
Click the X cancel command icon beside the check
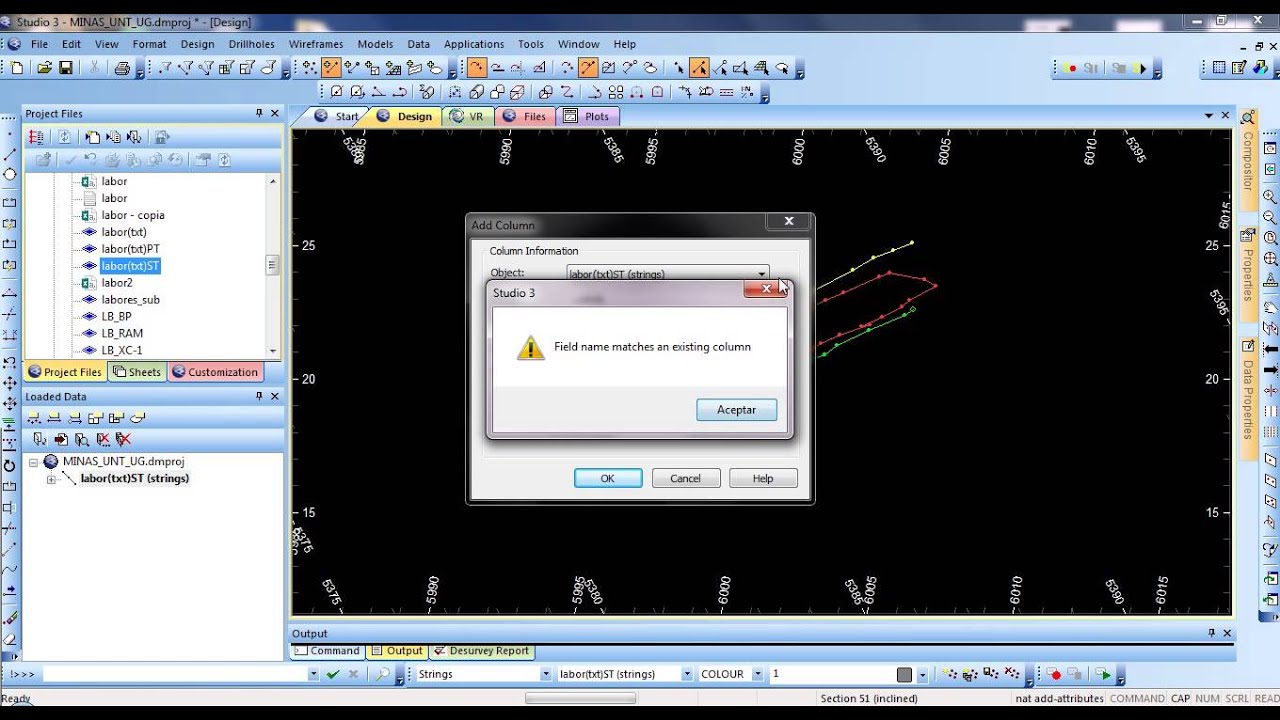tap(353, 674)
